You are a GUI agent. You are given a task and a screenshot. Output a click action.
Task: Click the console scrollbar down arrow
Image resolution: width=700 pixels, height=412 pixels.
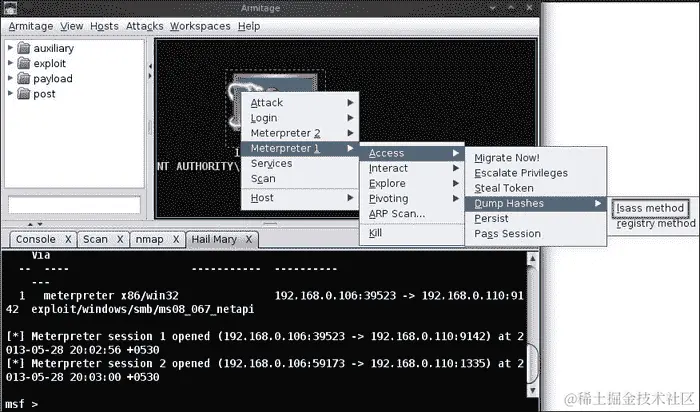[532, 391]
